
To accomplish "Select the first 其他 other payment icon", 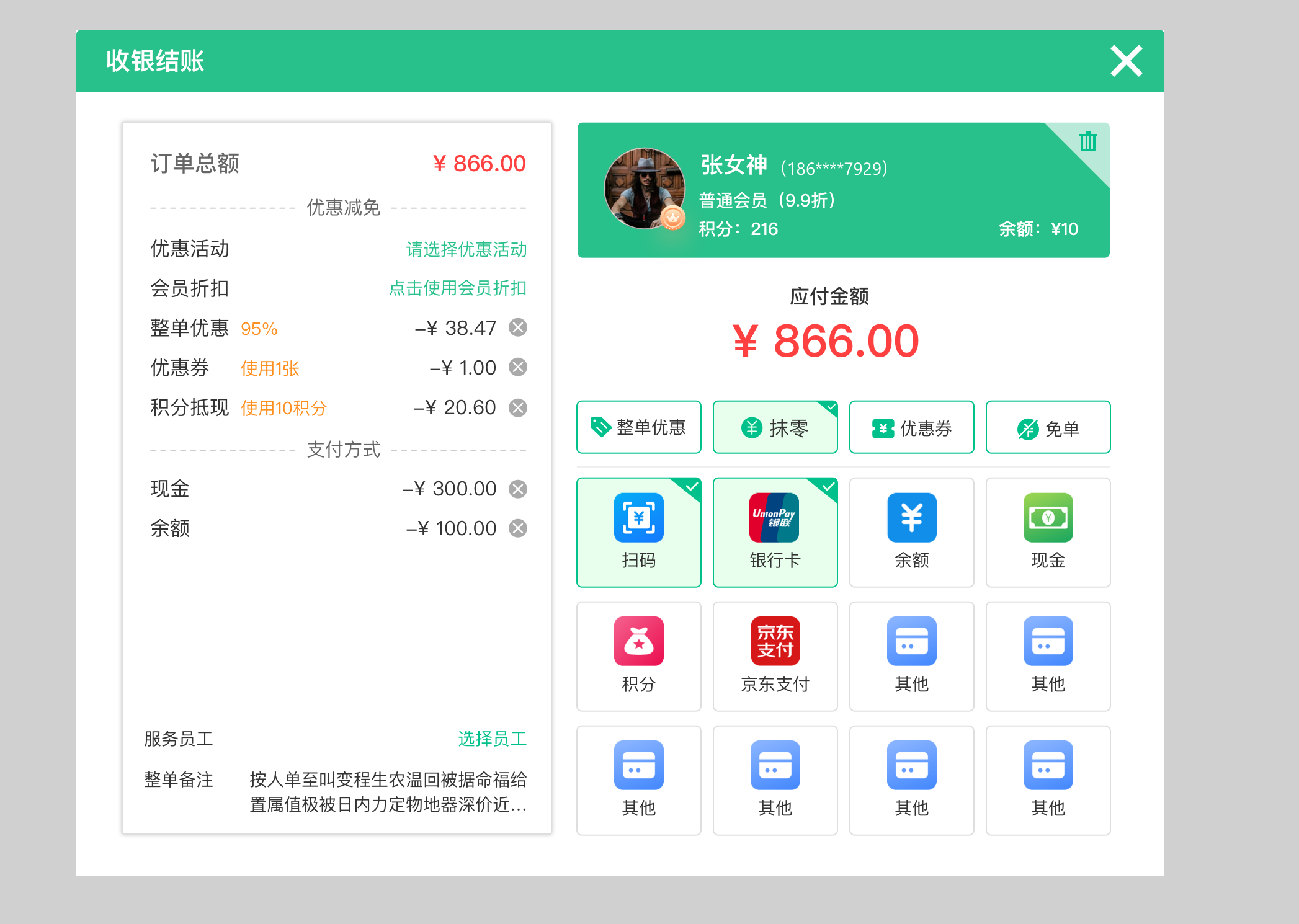I will pyautogui.click(x=911, y=656).
